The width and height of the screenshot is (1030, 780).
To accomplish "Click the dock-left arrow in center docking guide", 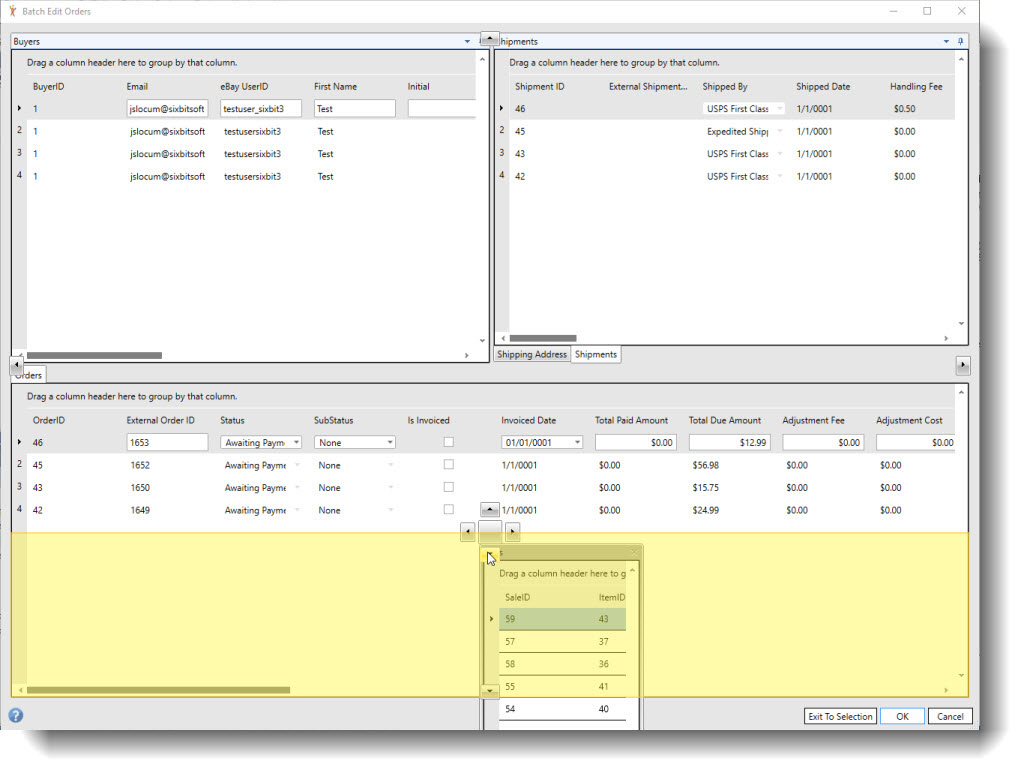I will tap(468, 531).
